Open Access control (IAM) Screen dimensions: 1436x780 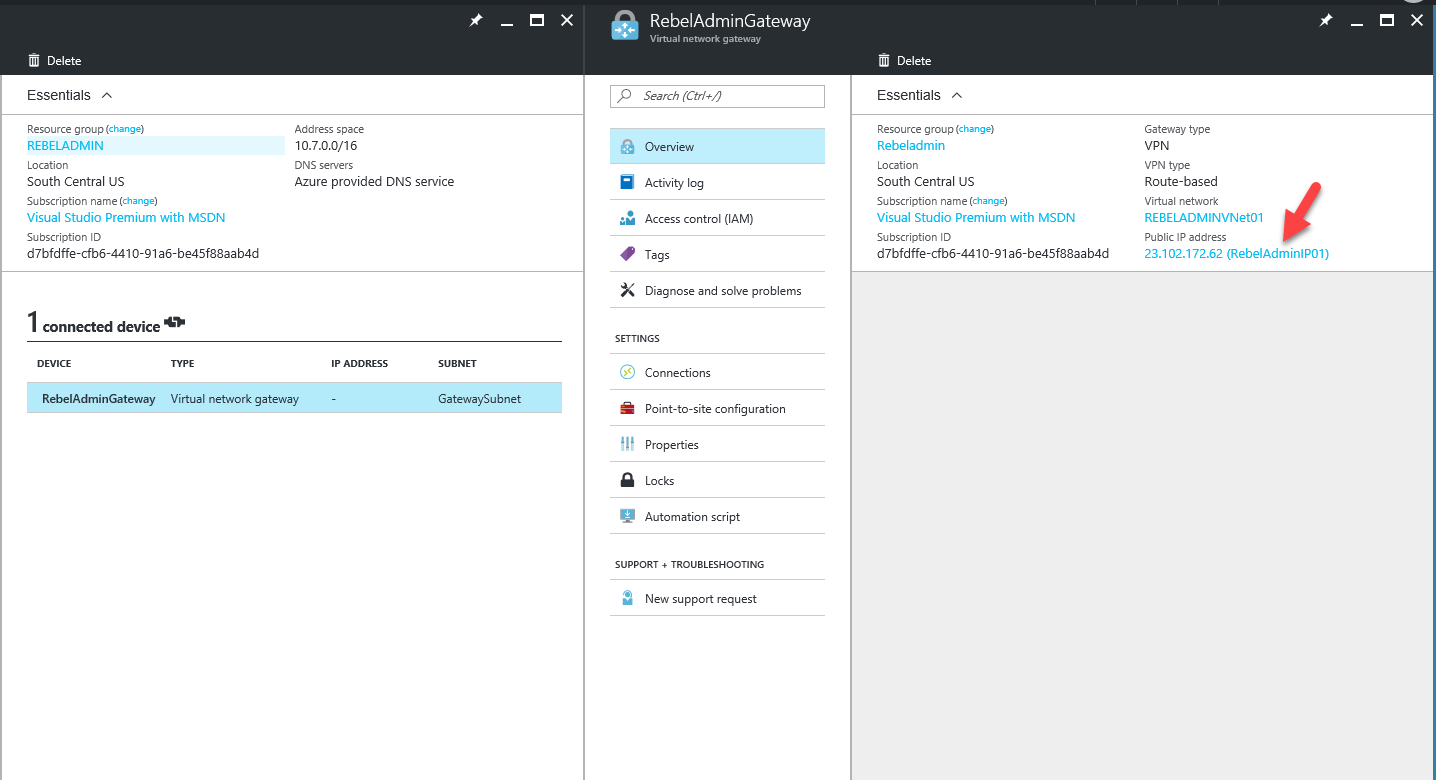[x=717, y=219]
